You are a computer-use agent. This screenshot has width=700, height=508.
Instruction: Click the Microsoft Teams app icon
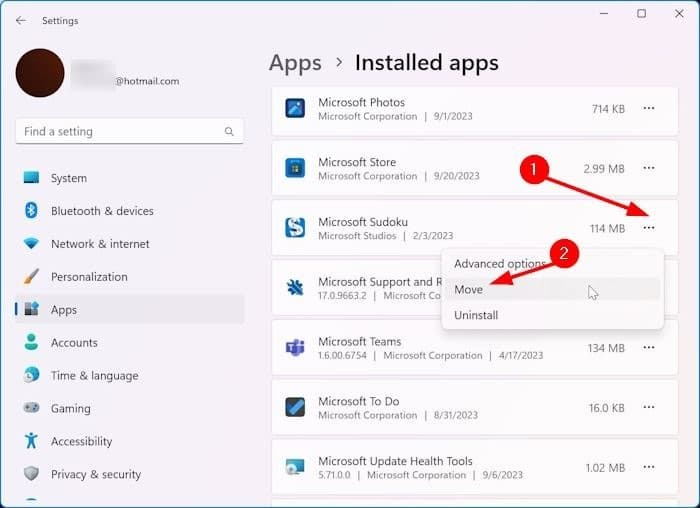[295, 347]
